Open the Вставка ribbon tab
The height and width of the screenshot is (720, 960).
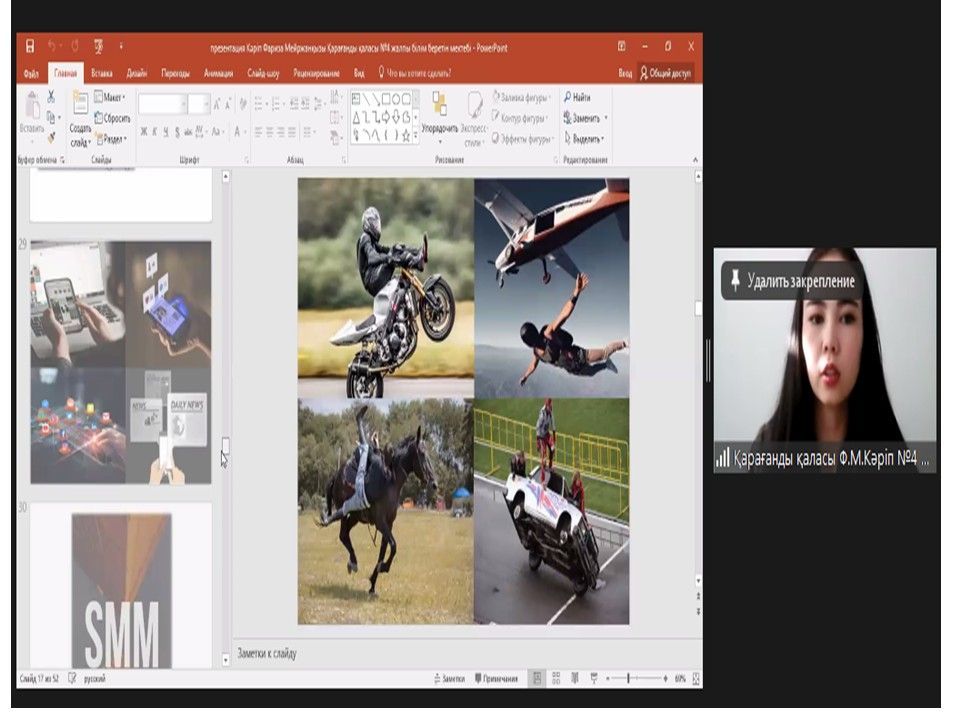pos(101,73)
